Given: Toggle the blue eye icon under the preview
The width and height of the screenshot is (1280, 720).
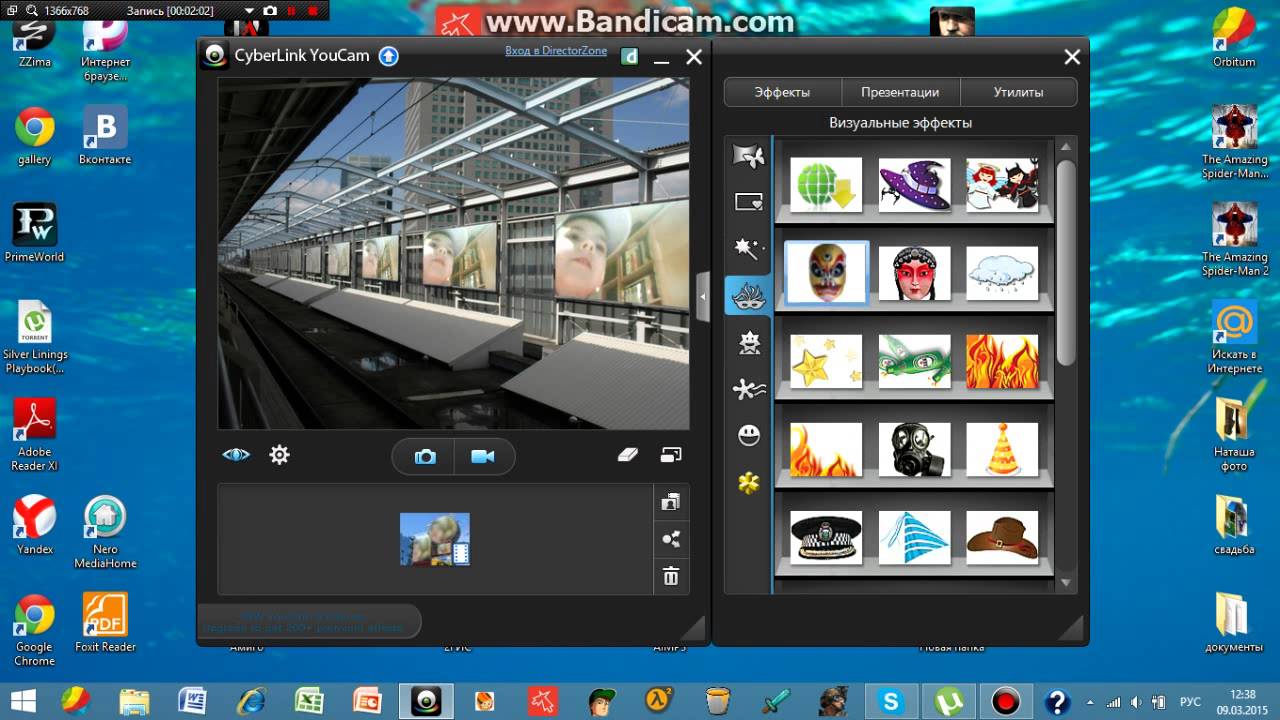Looking at the screenshot, I should tap(236, 455).
